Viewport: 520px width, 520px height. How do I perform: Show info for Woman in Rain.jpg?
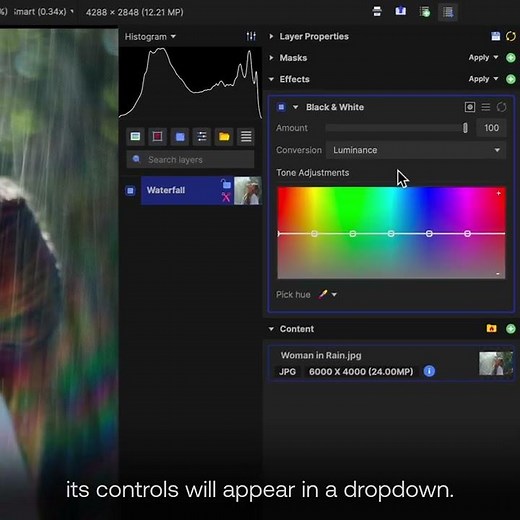[429, 371]
